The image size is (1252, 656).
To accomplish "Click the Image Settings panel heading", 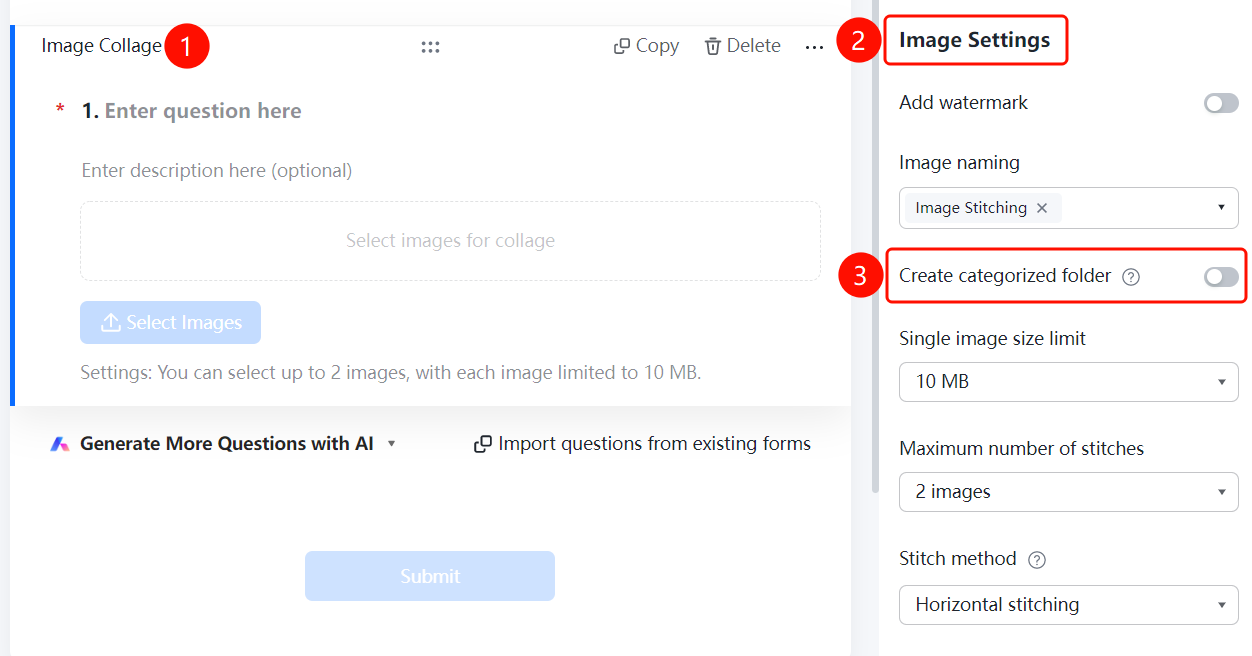I will [x=975, y=40].
